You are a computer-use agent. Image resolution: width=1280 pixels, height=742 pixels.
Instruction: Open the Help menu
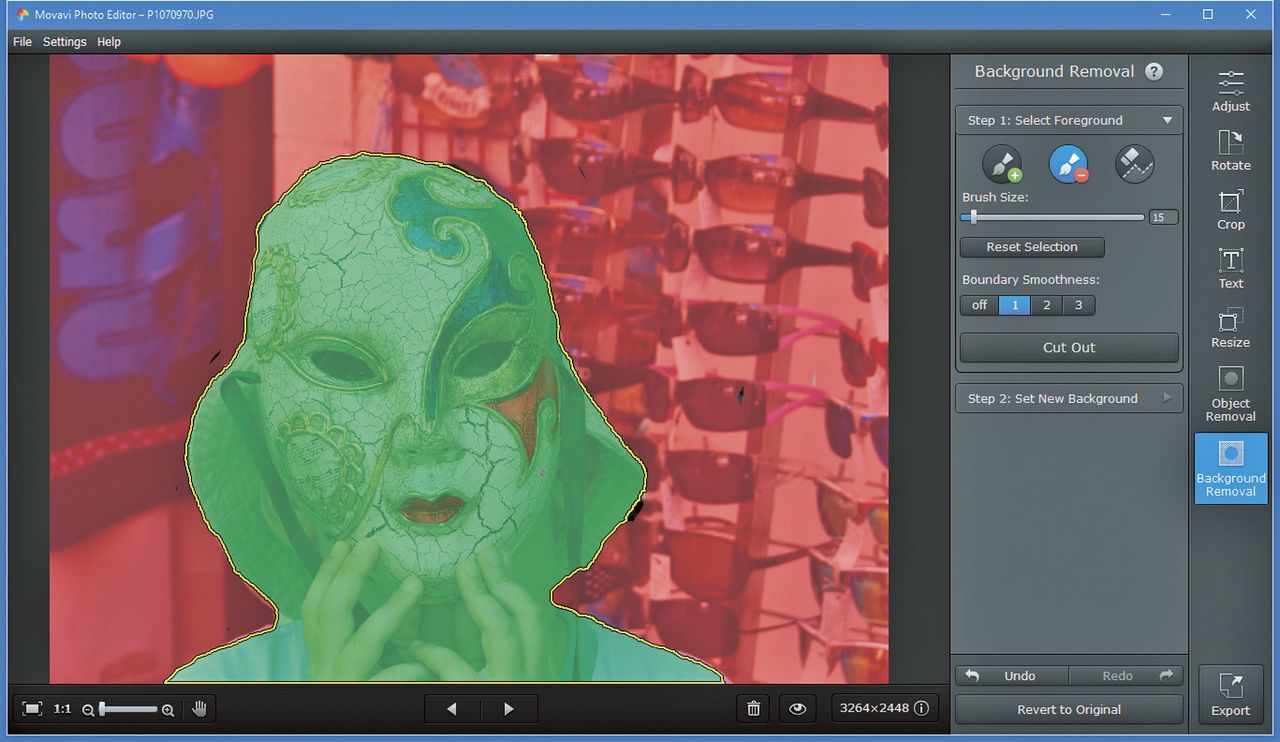coord(109,42)
